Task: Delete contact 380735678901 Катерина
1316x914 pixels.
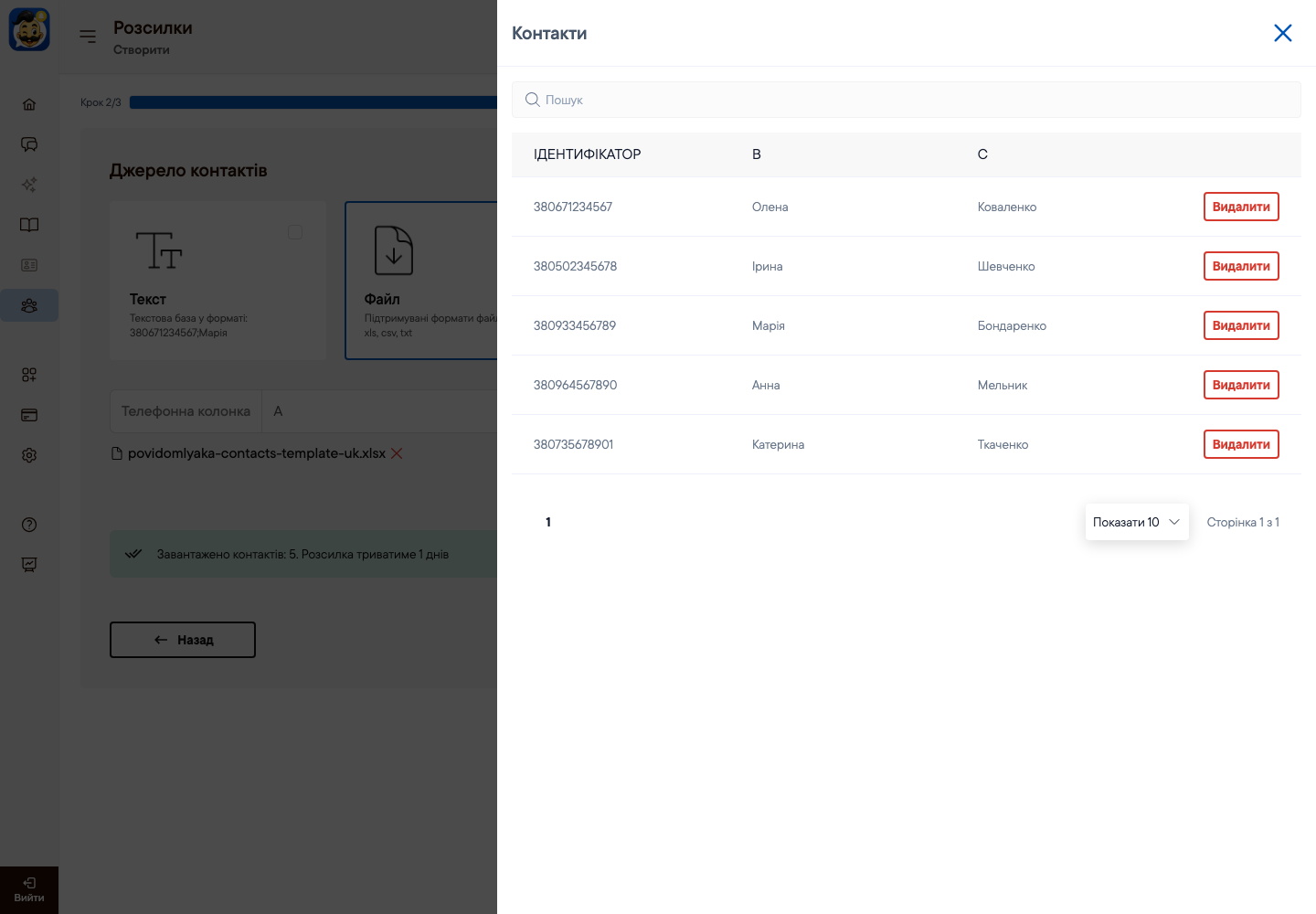Action: pyautogui.click(x=1241, y=444)
